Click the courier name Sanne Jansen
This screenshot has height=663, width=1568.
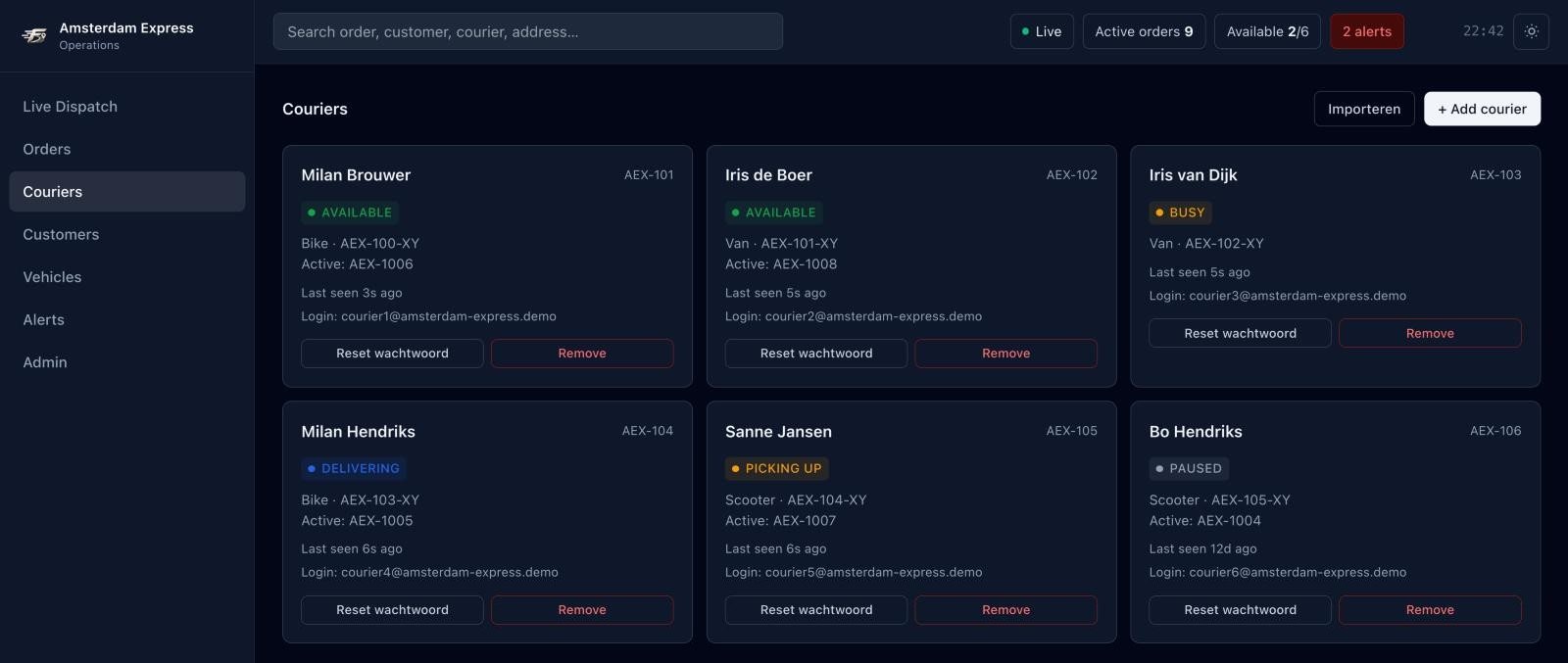778,432
